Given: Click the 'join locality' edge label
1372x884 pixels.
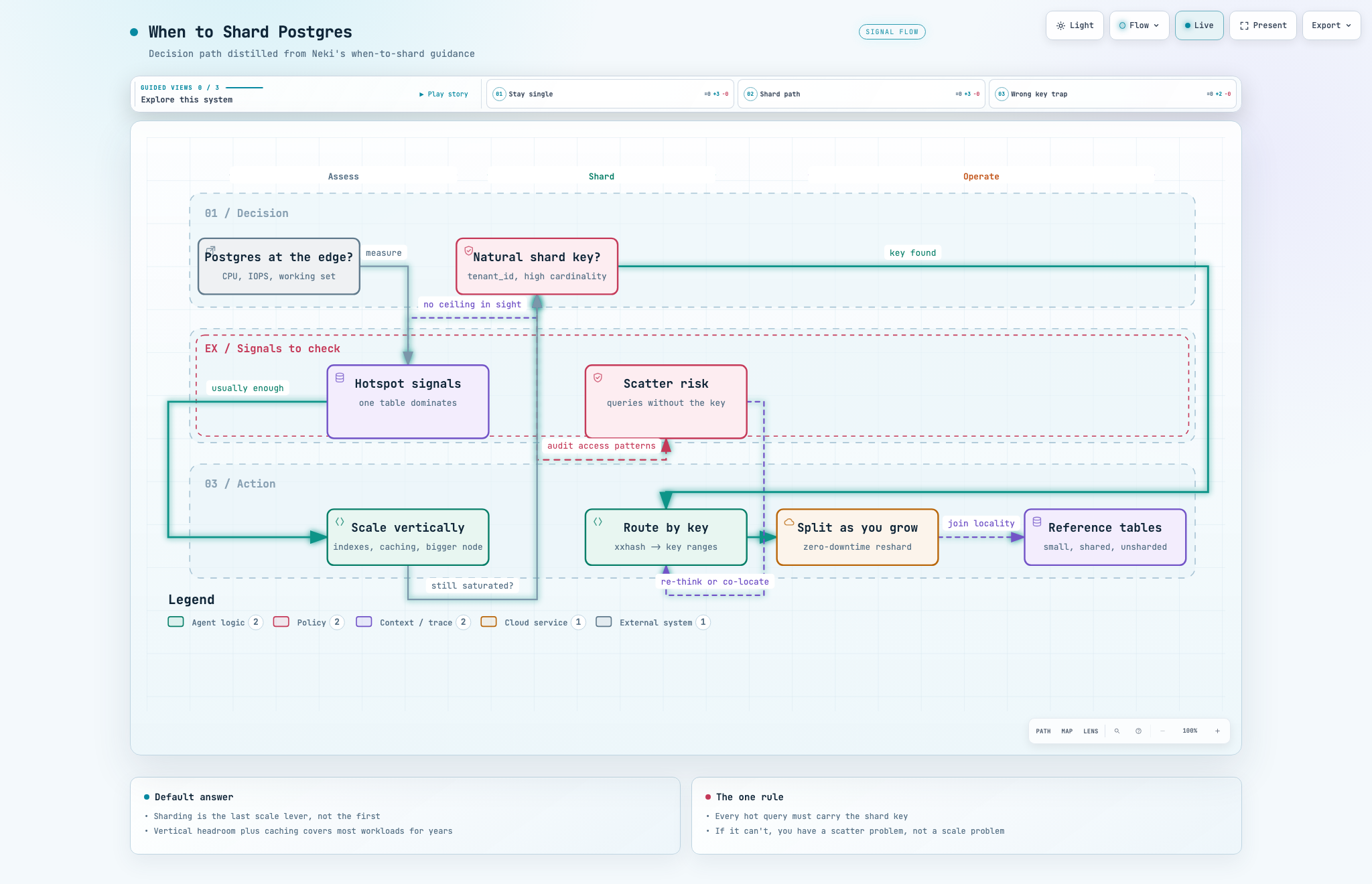Looking at the screenshot, I should 981,523.
